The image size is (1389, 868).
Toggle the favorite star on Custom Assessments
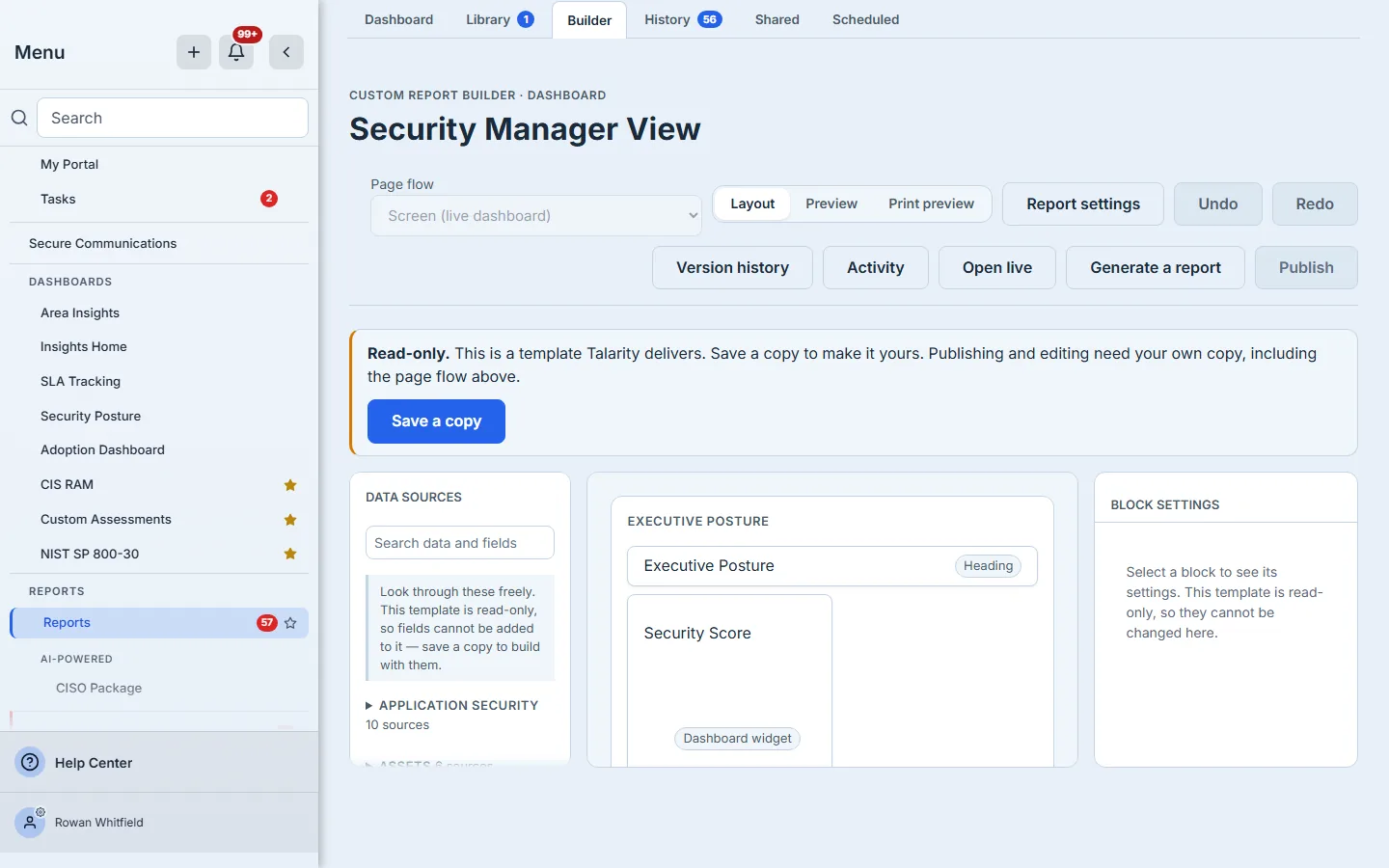tap(290, 520)
